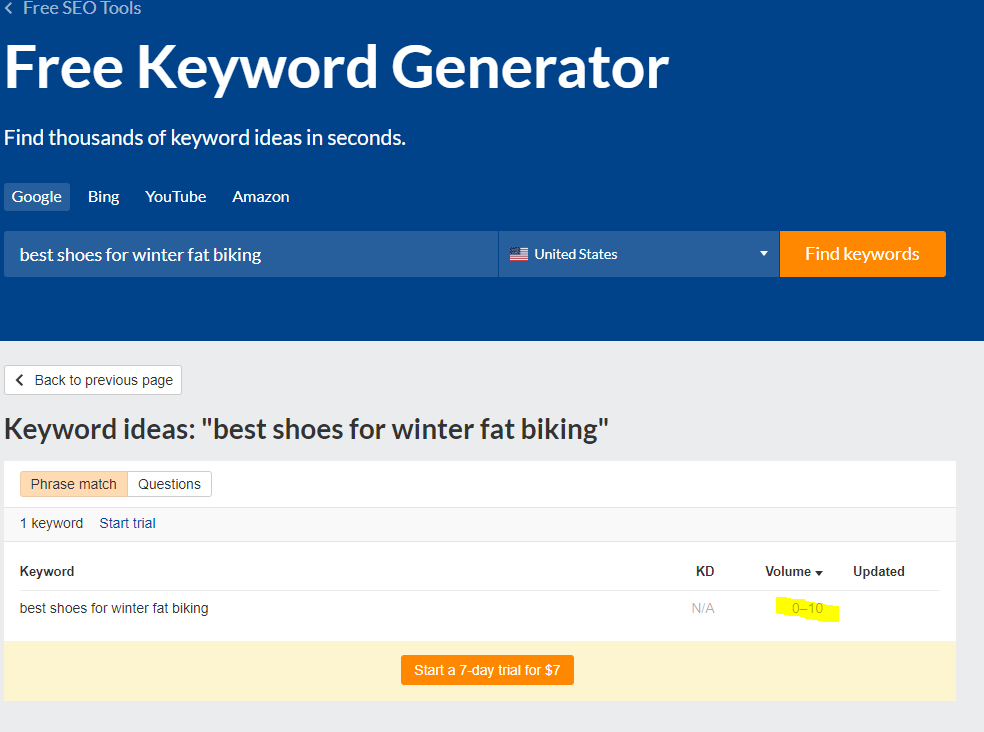984x732 pixels.
Task: Open the United States country dropdown
Action: (639, 254)
